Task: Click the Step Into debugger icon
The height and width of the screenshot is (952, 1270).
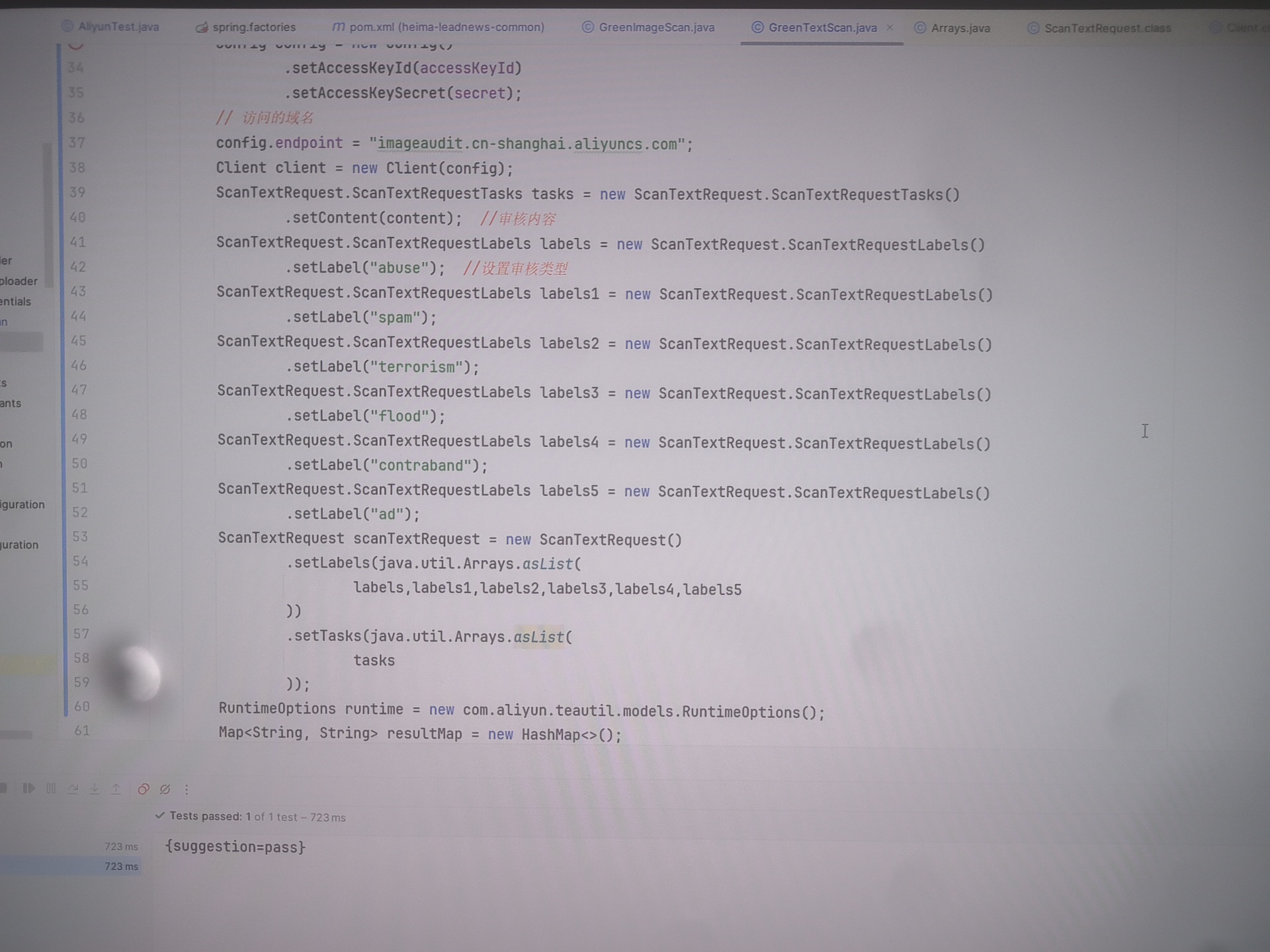Action: (x=95, y=789)
